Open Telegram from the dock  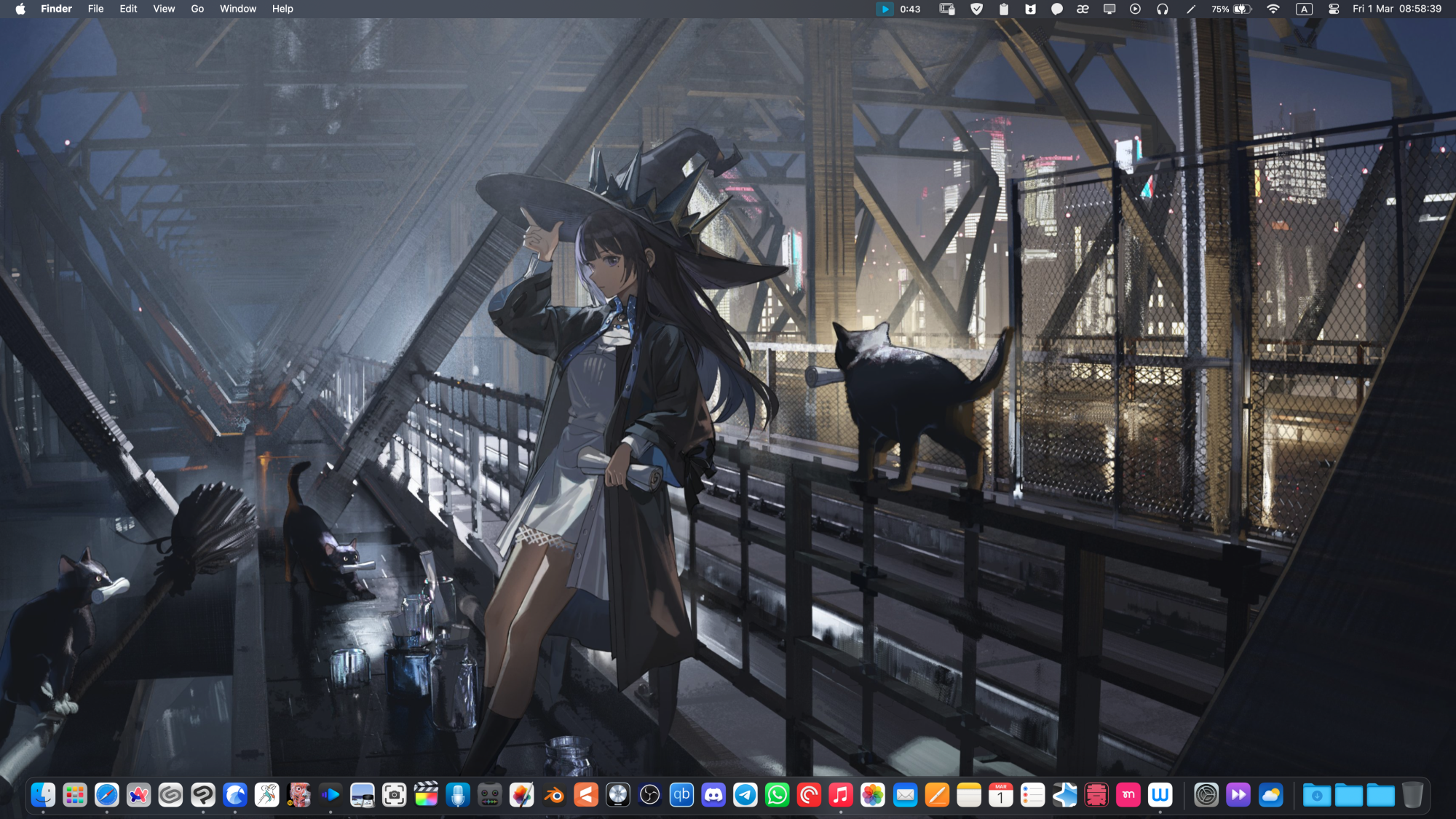click(x=745, y=795)
